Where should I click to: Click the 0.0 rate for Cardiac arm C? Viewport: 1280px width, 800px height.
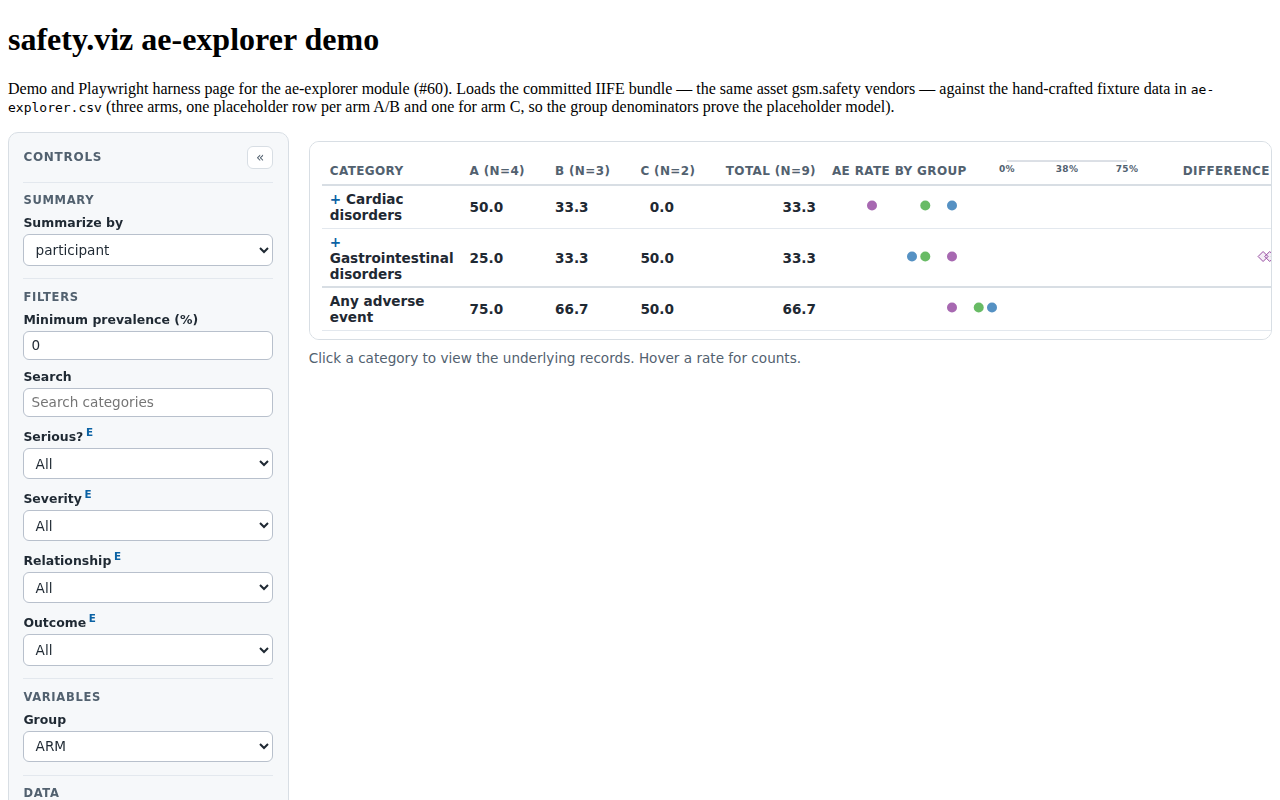pyautogui.click(x=661, y=207)
